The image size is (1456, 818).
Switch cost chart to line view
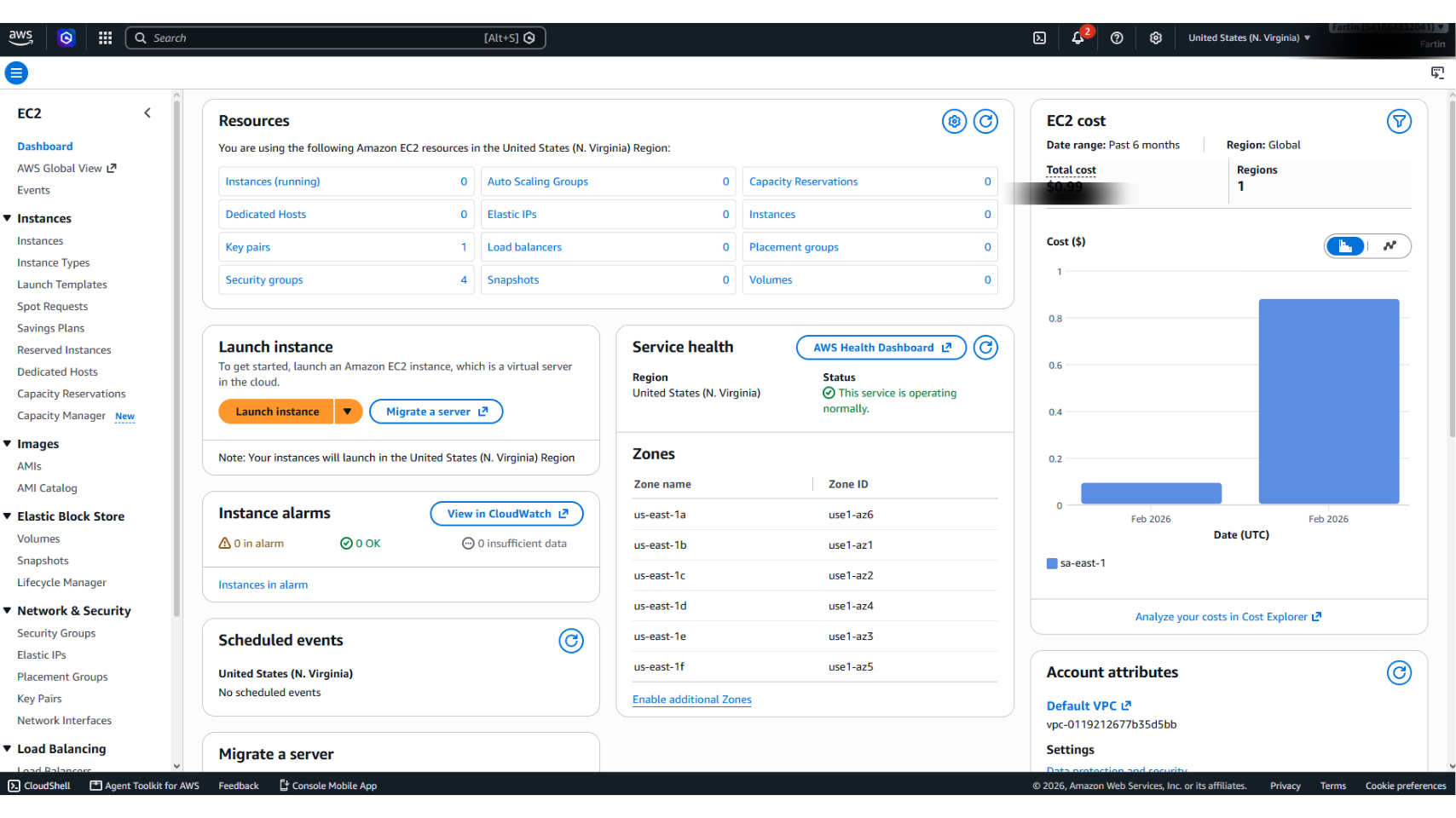tap(1390, 246)
